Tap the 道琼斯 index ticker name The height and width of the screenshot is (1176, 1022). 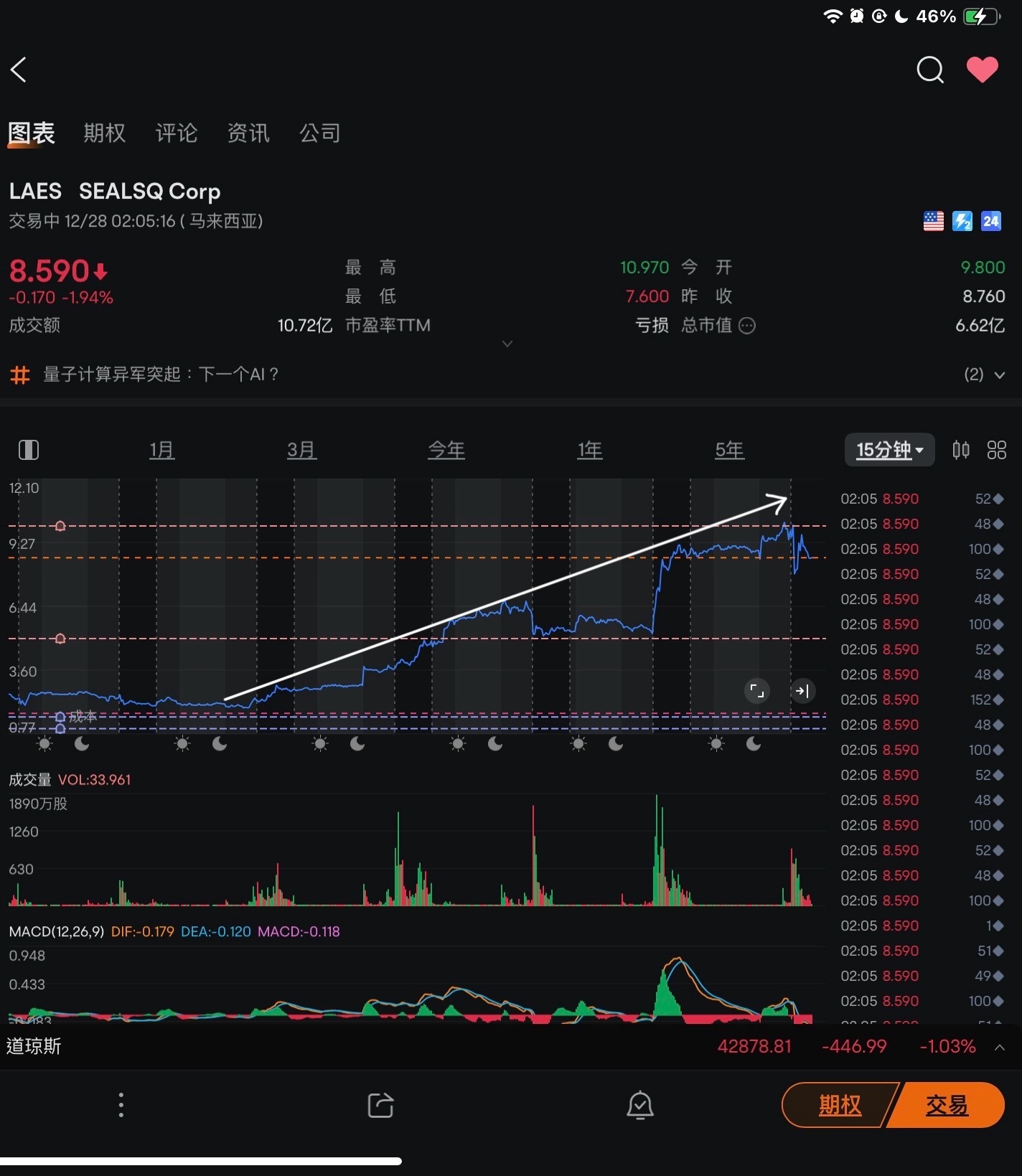[x=34, y=1046]
